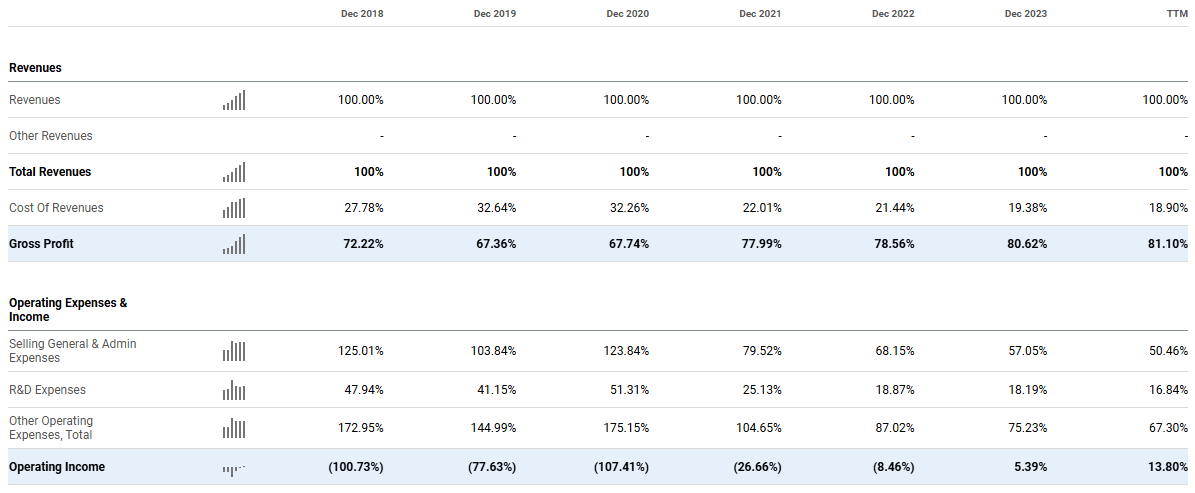Click the Dec 2021 column header
1195x493 pixels.
(760, 14)
